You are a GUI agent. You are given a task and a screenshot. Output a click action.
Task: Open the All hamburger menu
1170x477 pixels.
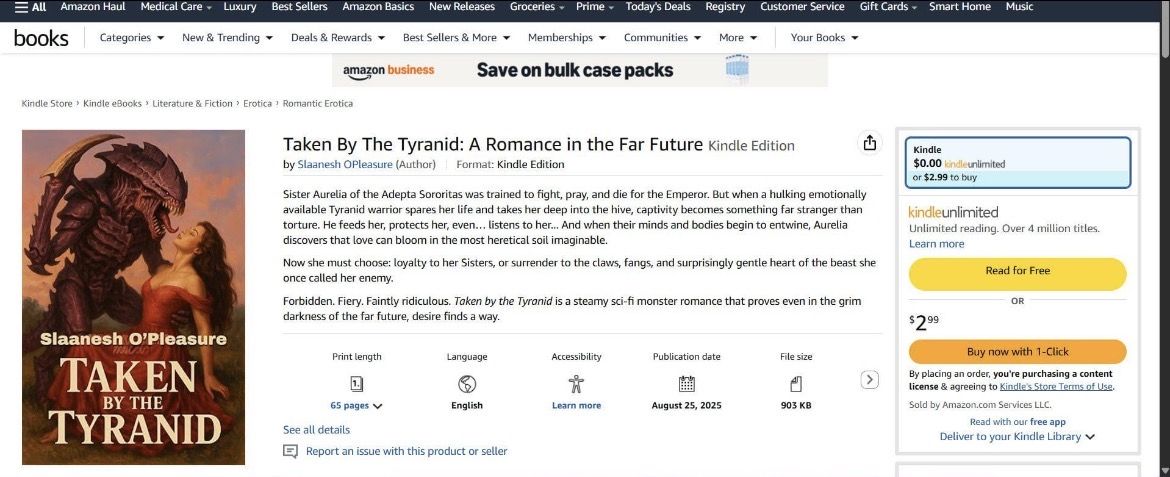click(x=30, y=7)
